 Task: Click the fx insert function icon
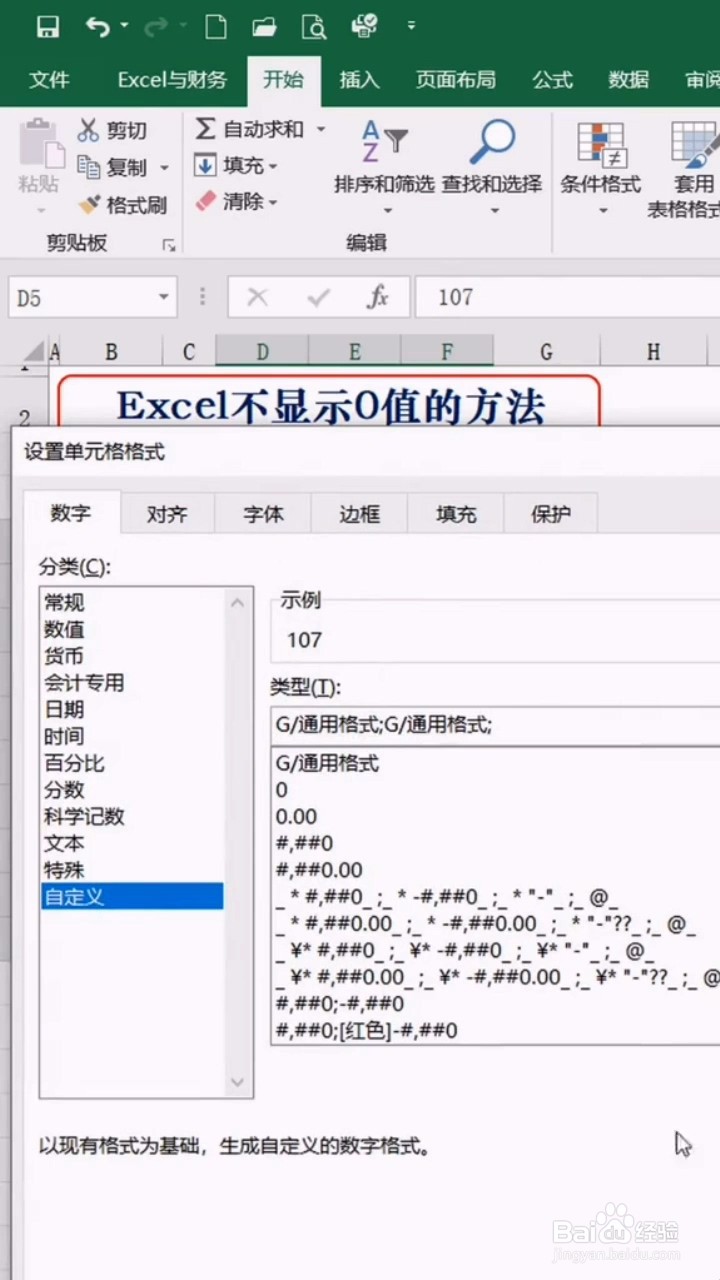(378, 297)
